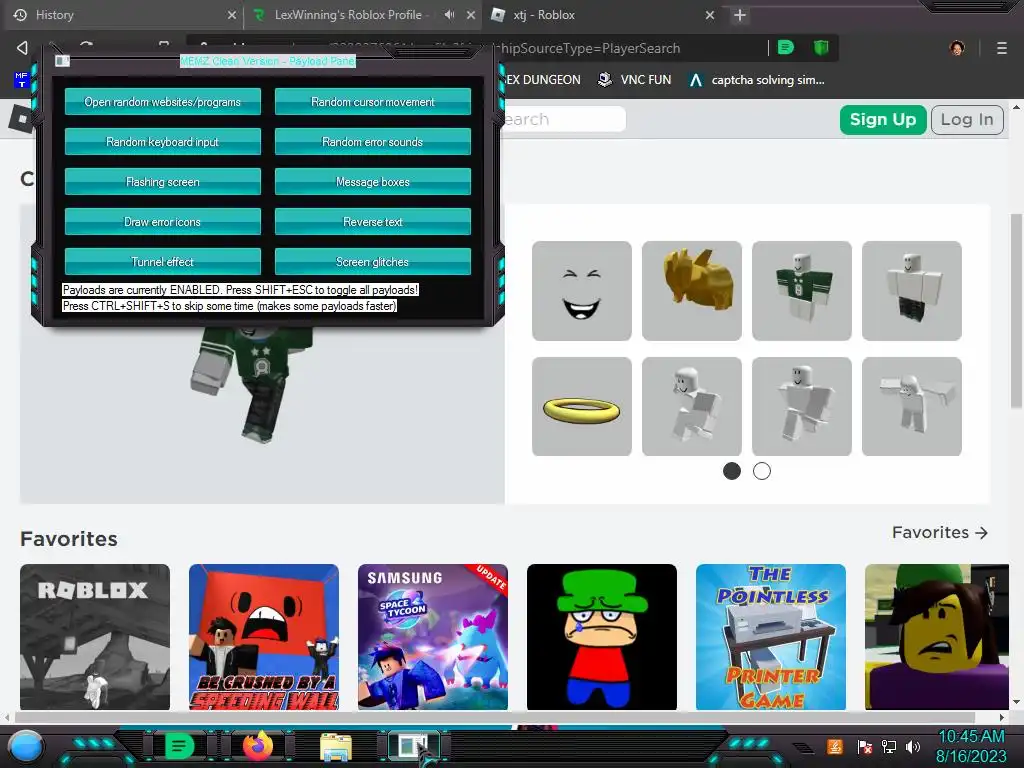Viewport: 1024px width, 768px height.
Task: Select the first carousel page dot
Action: coord(731,471)
